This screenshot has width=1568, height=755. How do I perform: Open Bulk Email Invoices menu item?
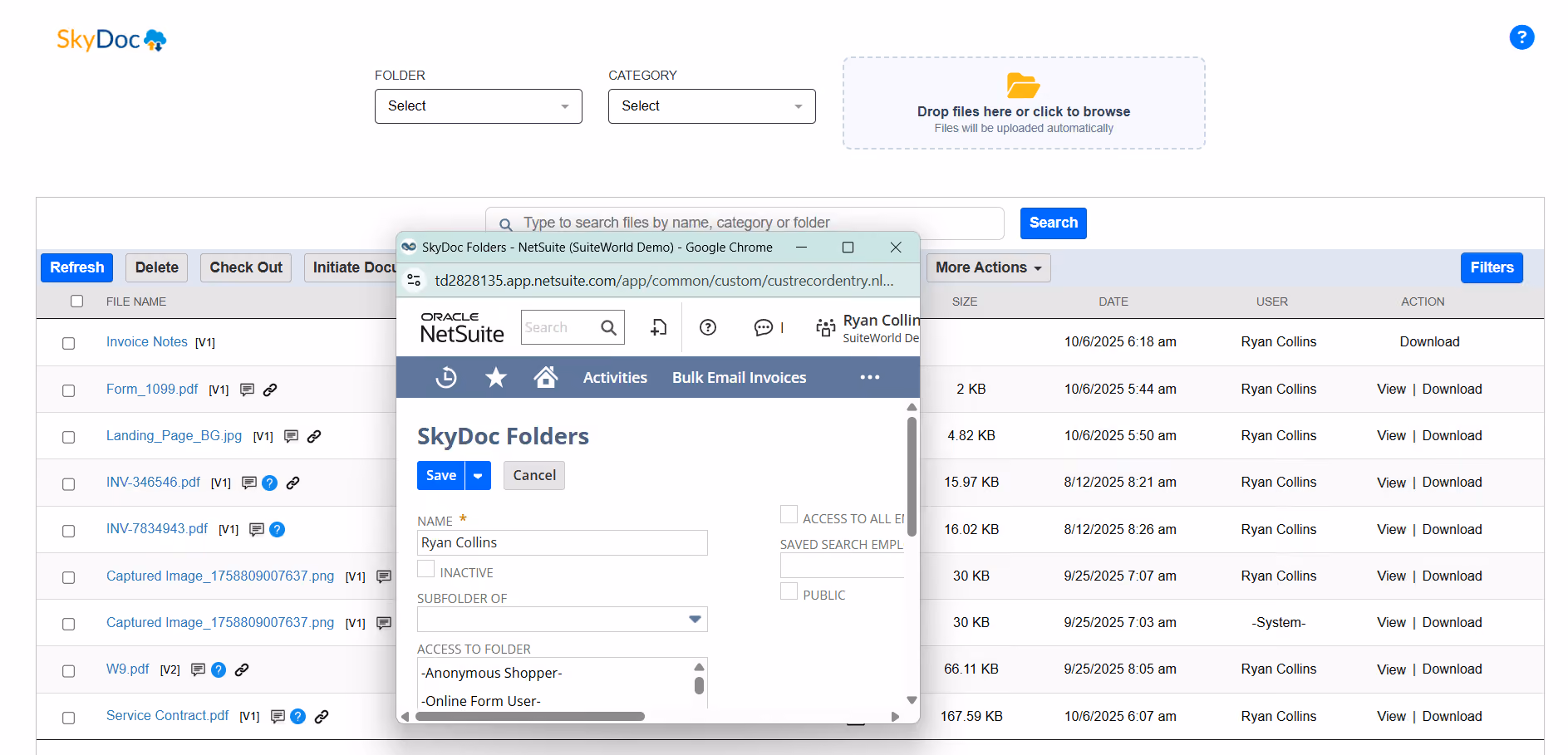click(x=739, y=377)
